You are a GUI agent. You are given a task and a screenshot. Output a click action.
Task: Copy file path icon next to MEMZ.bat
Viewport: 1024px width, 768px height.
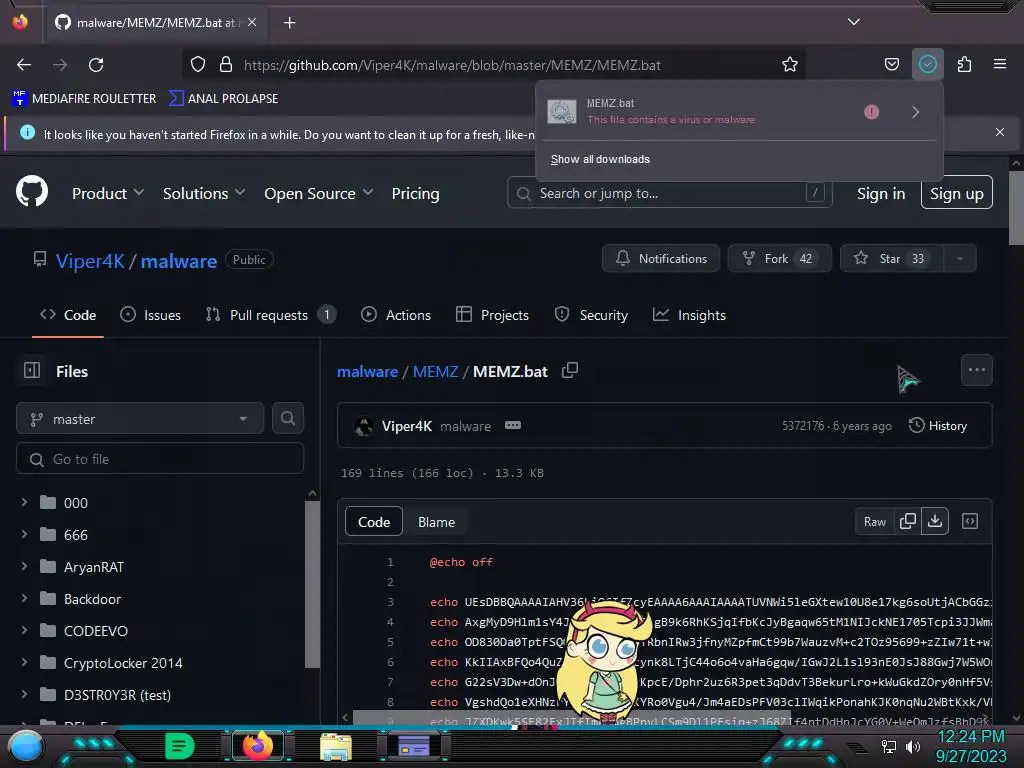[569, 370]
